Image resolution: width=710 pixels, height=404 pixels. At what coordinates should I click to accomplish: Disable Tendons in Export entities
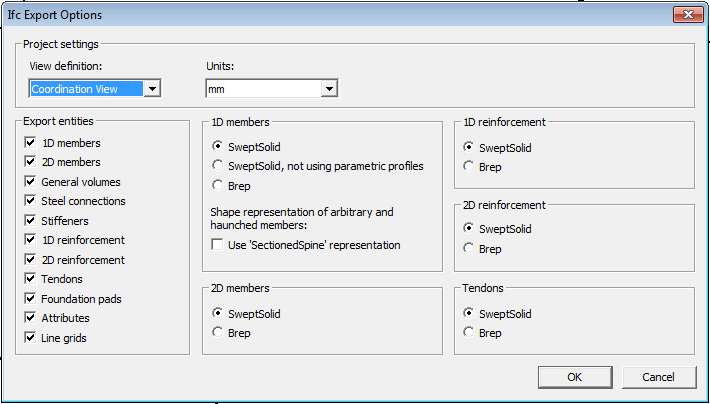click(30, 279)
